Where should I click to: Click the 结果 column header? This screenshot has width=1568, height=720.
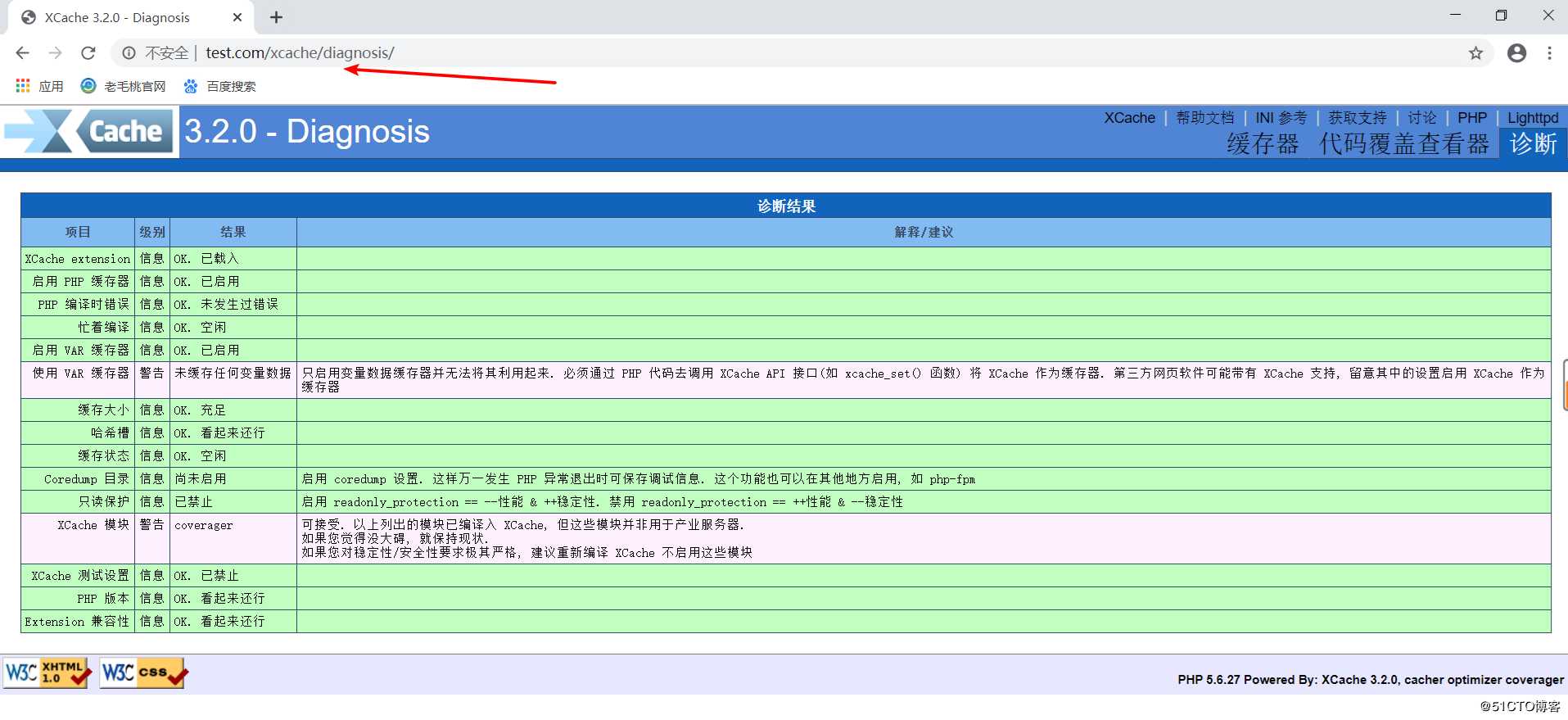233,232
